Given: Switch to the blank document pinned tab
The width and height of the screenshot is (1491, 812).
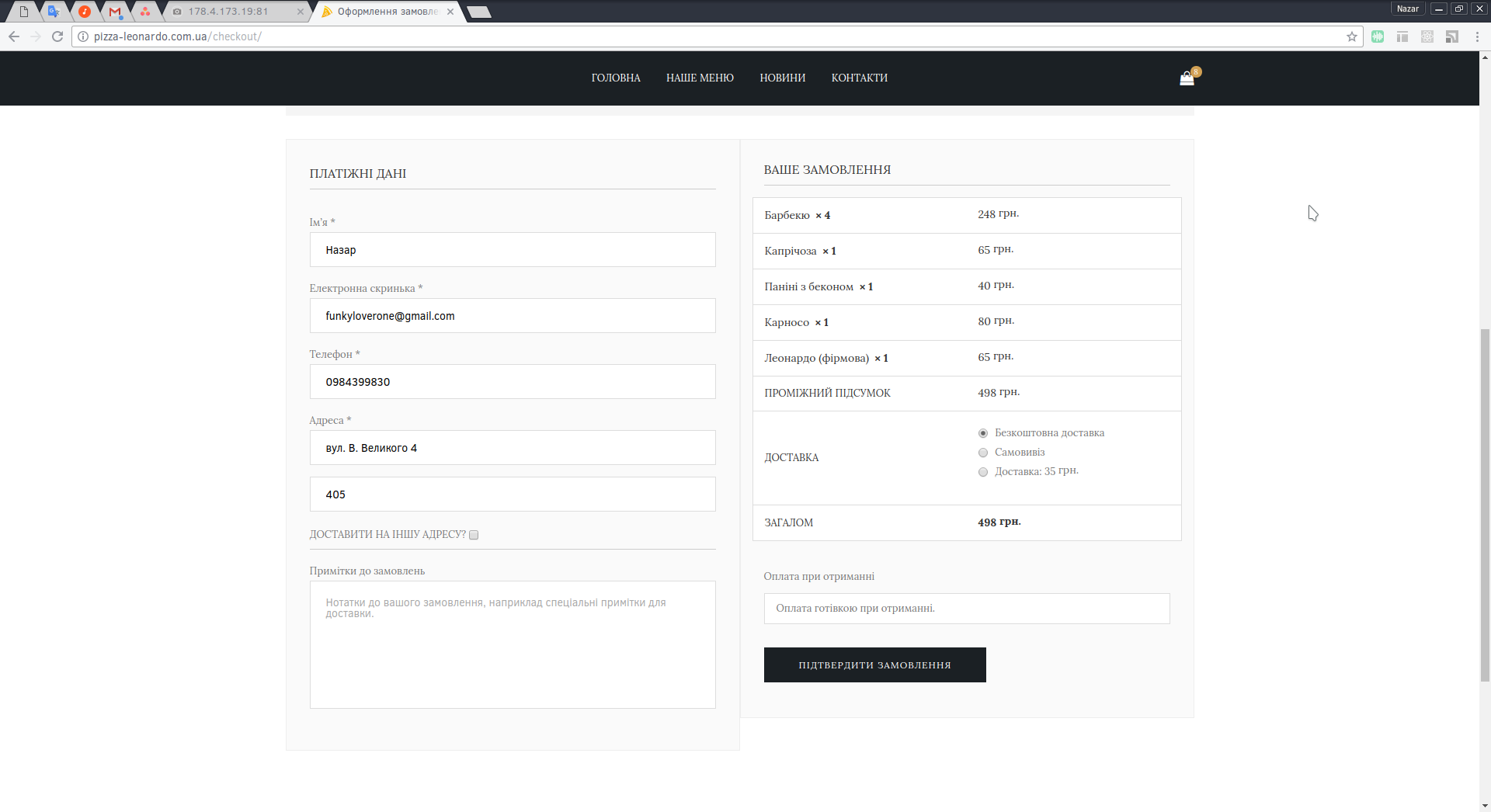Looking at the screenshot, I should 24,12.
